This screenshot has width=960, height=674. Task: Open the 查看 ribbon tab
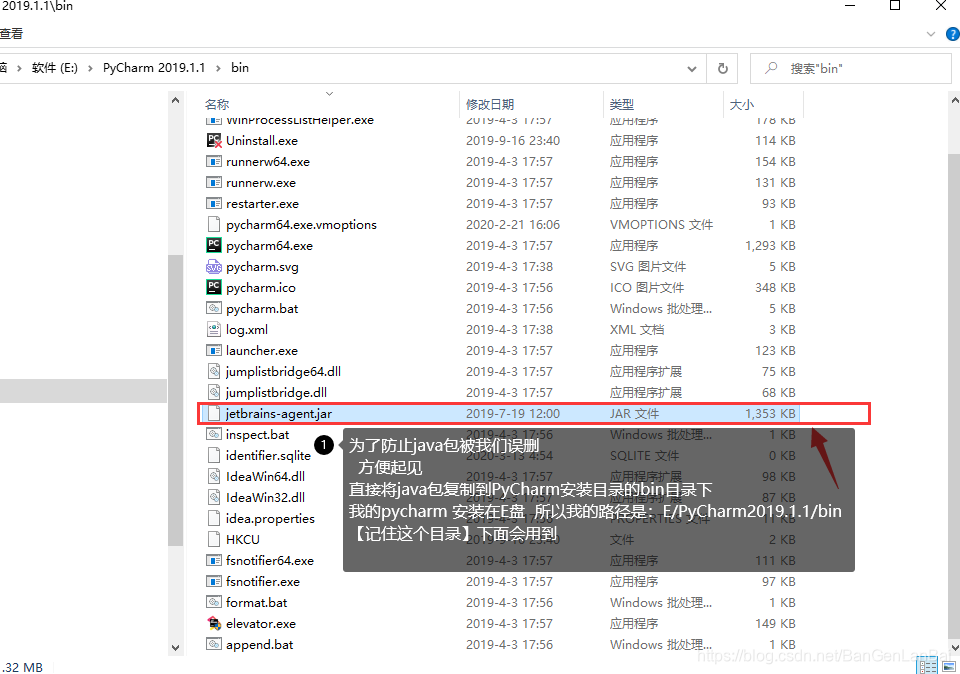click(x=12, y=34)
